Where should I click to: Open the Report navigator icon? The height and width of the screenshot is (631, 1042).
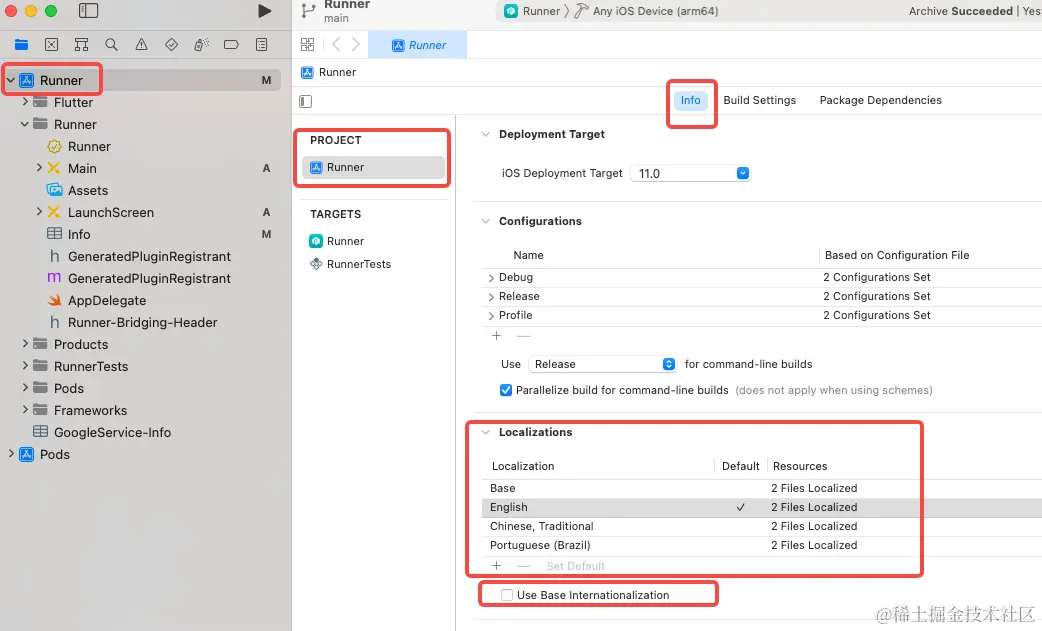[262, 45]
